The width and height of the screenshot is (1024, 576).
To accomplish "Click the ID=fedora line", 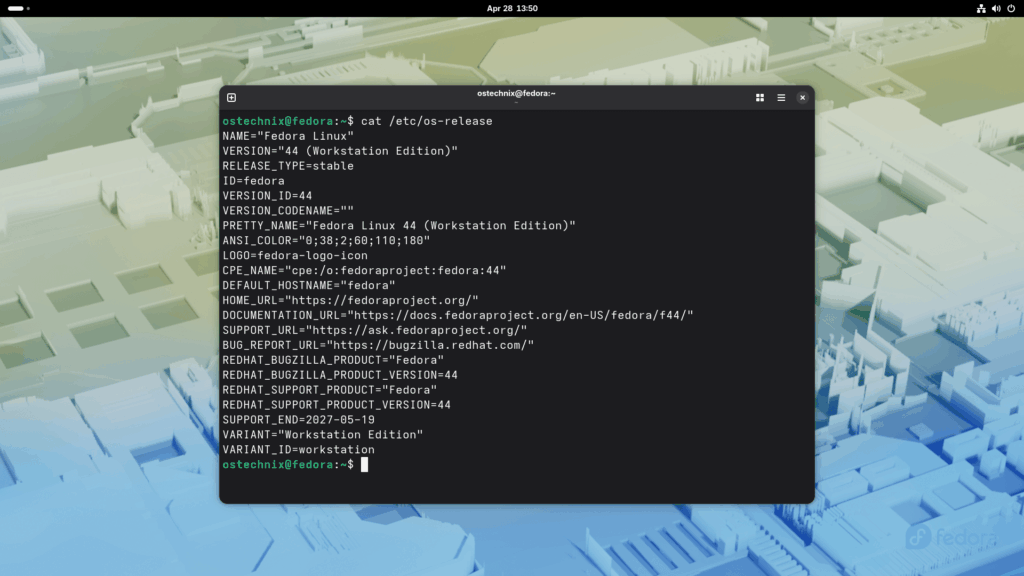I will (x=253, y=181).
